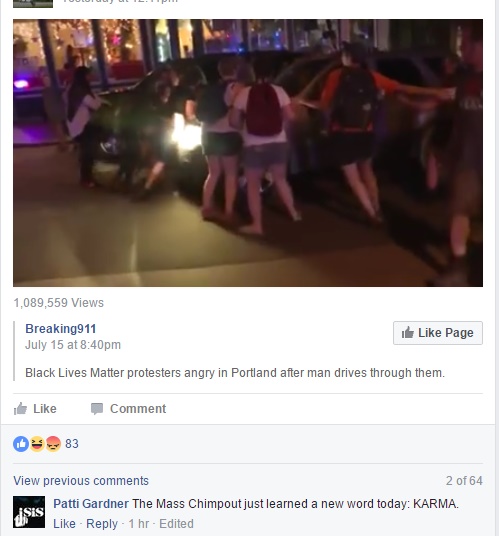Play the protest video thumbnail
Screen dimensions: 499x536
tap(248, 153)
